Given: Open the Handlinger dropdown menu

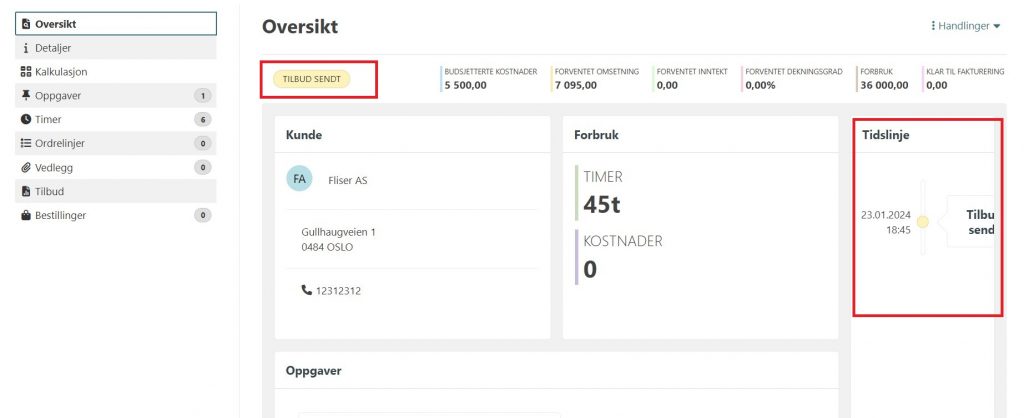Looking at the screenshot, I should click(x=965, y=26).
